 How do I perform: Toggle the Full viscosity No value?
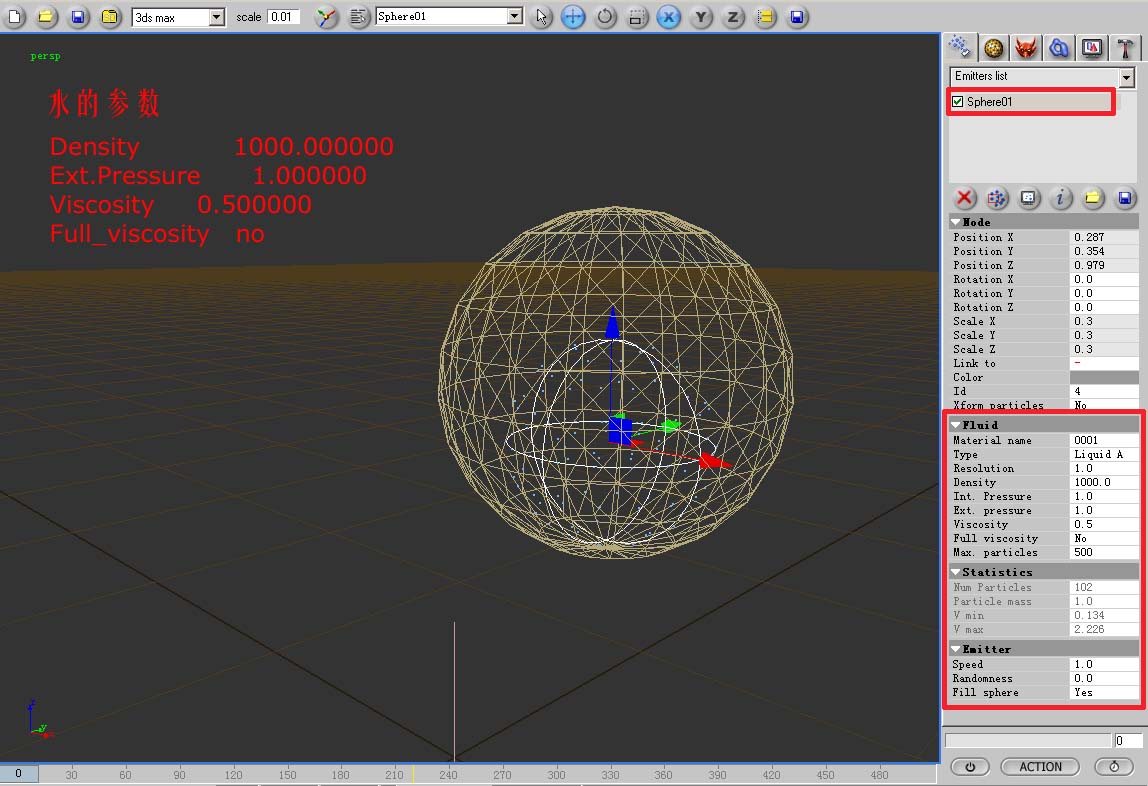(x=1104, y=538)
